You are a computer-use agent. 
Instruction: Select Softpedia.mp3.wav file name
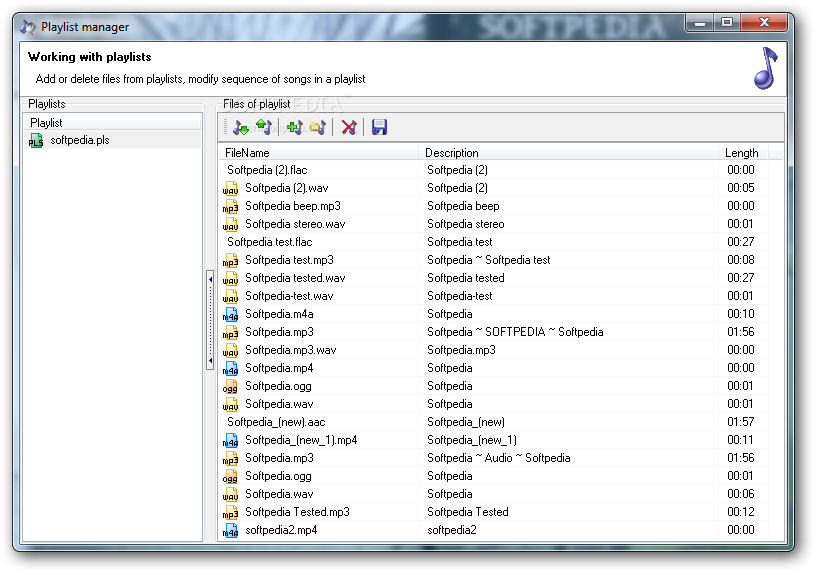(291, 350)
